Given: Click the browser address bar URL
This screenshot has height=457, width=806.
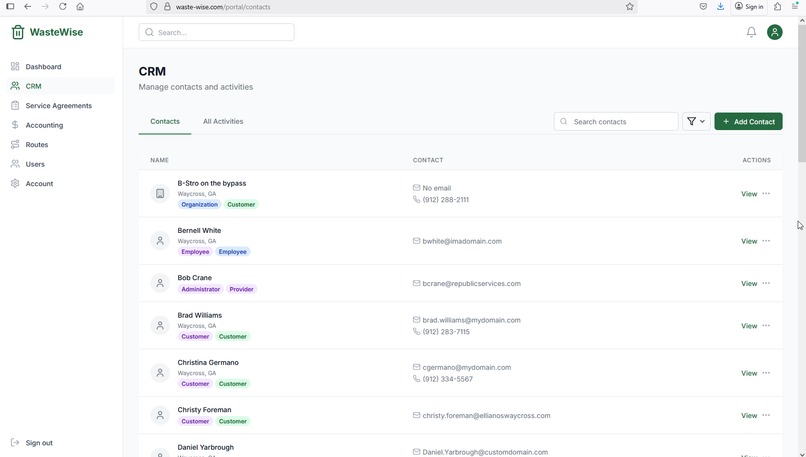Looking at the screenshot, I should tap(223, 7).
